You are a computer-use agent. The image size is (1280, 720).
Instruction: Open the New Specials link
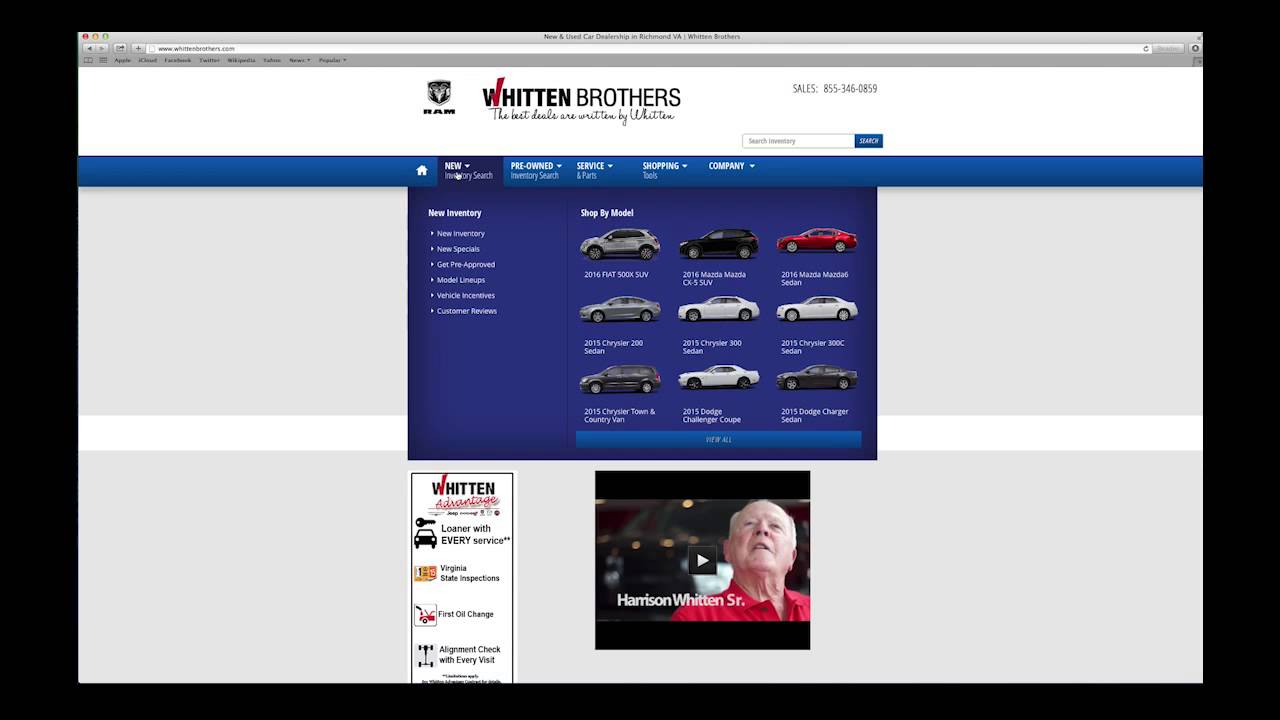[x=458, y=249]
